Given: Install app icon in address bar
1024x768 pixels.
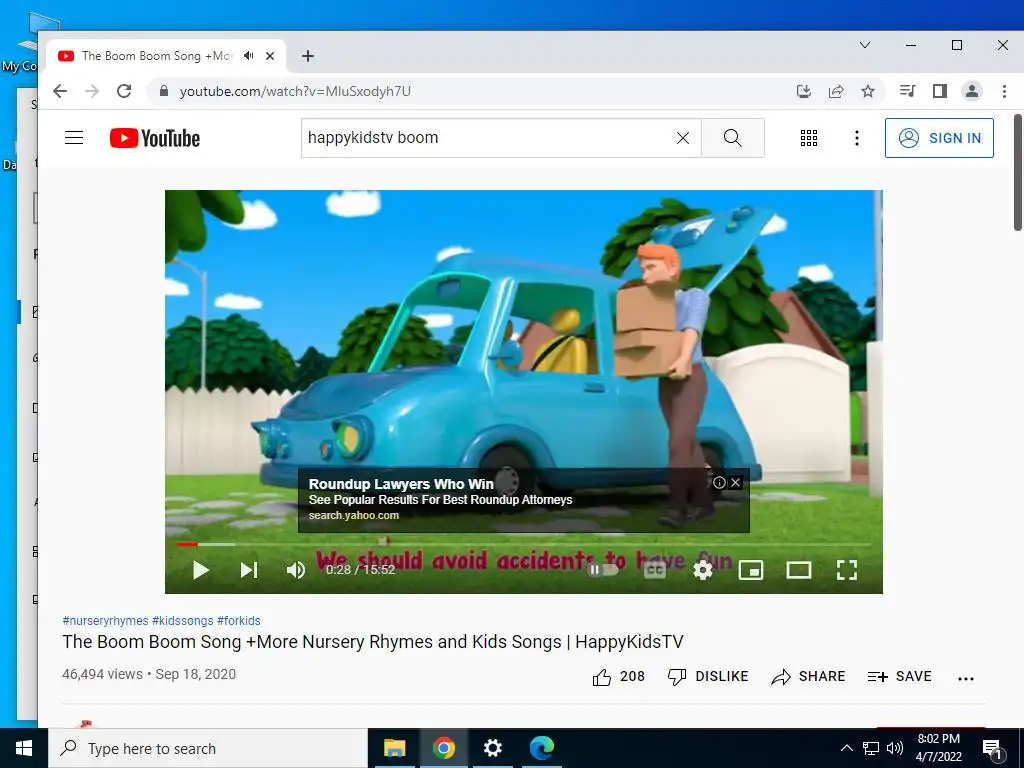Looking at the screenshot, I should pyautogui.click(x=804, y=91).
